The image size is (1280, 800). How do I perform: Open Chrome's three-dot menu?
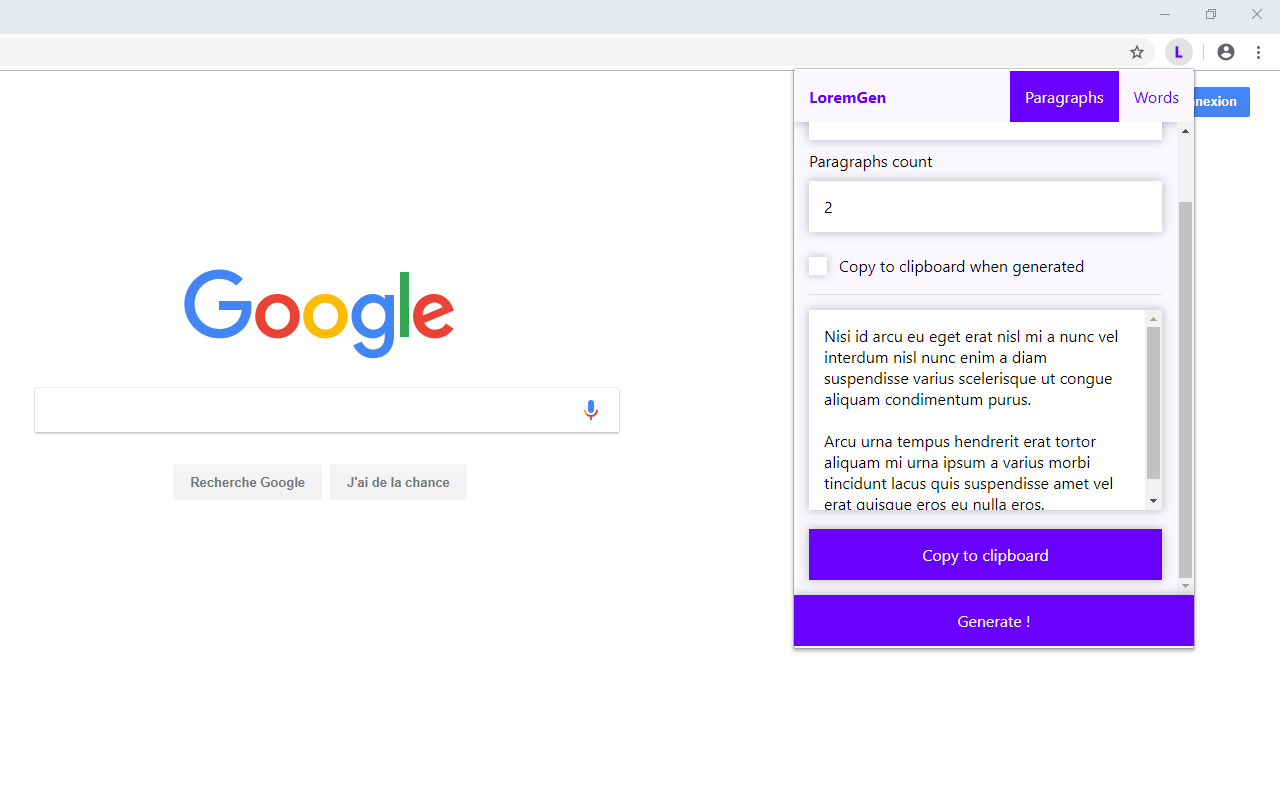click(1259, 52)
